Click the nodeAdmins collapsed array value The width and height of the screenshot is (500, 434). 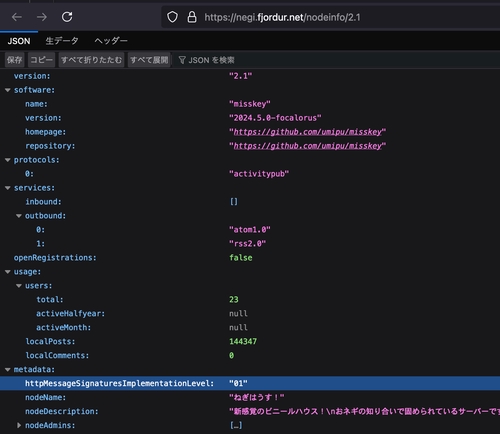236,425
